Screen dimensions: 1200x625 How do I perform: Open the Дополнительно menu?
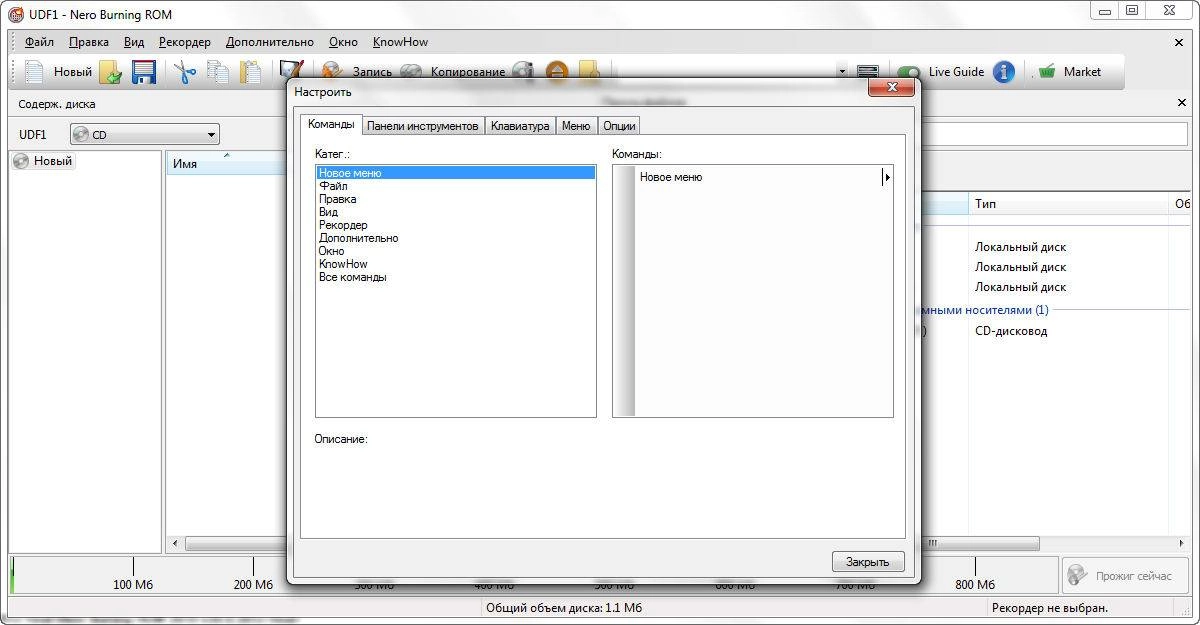[x=270, y=42]
